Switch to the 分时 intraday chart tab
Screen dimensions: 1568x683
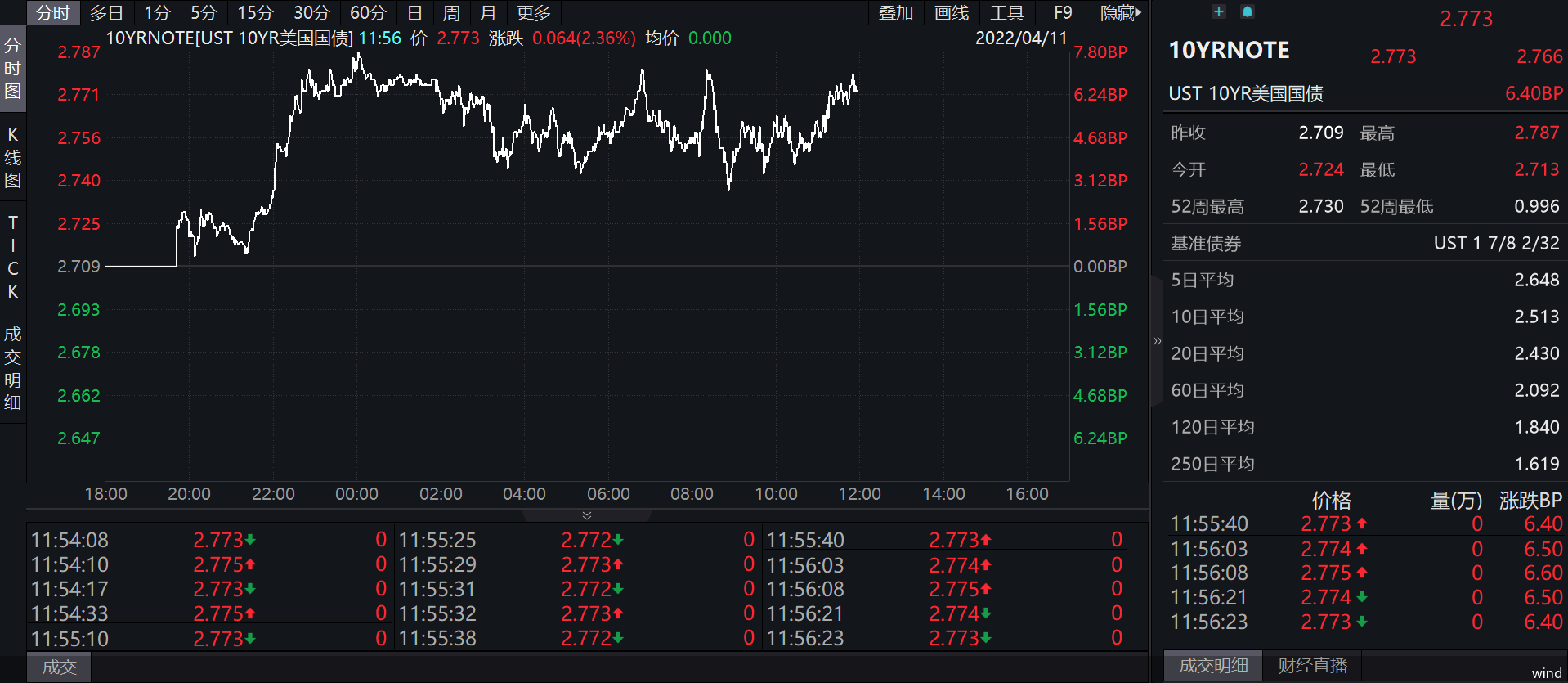click(52, 13)
